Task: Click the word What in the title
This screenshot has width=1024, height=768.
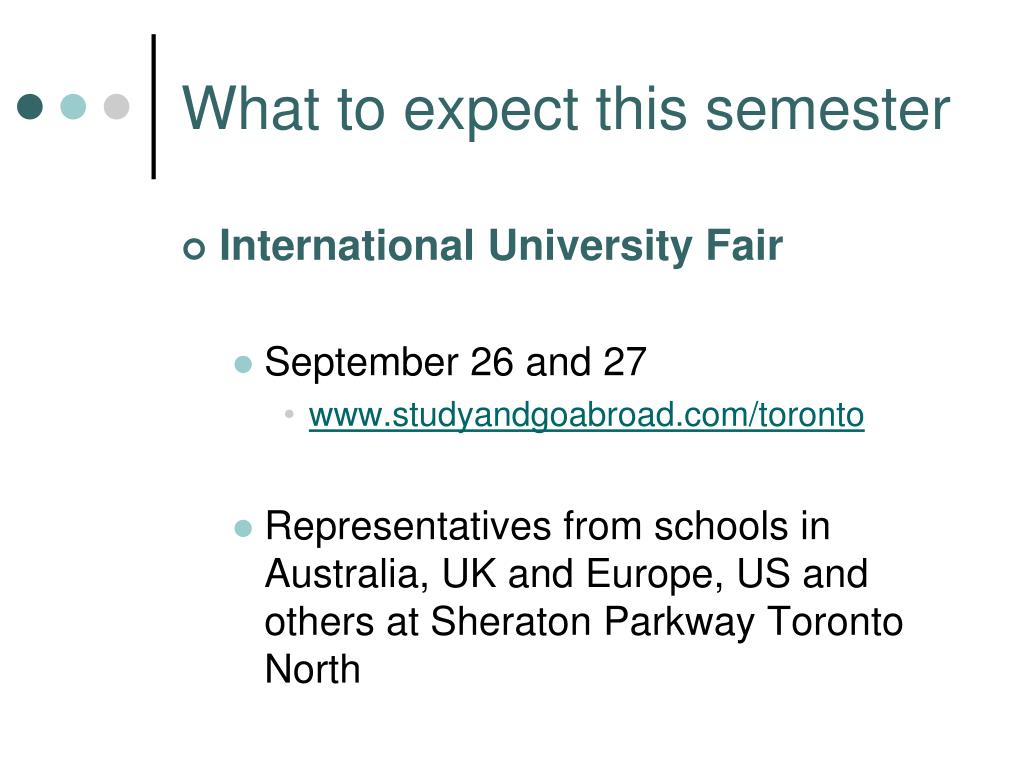Action: tap(251, 109)
